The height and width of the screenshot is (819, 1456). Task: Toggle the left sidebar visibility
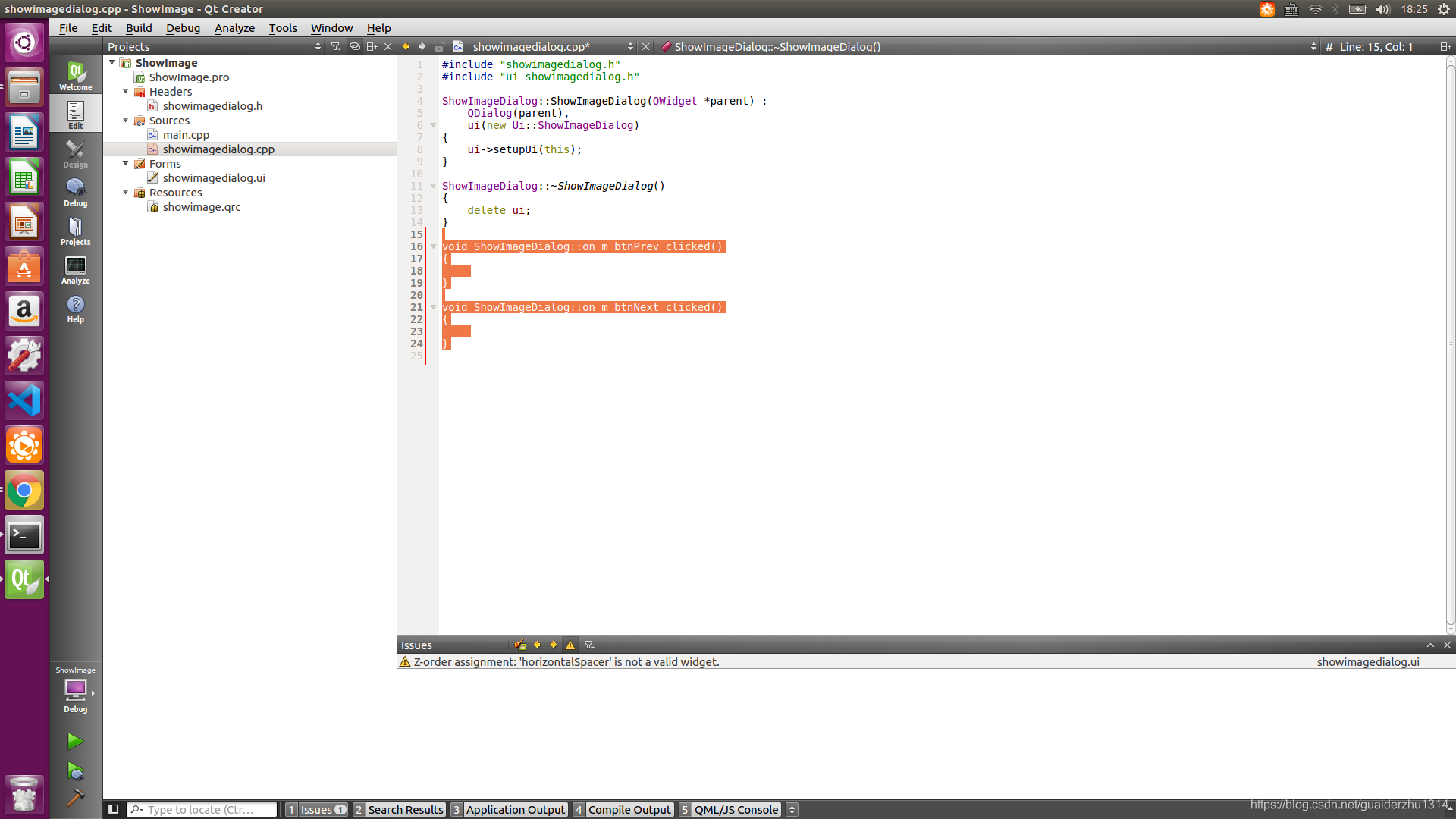click(x=114, y=809)
